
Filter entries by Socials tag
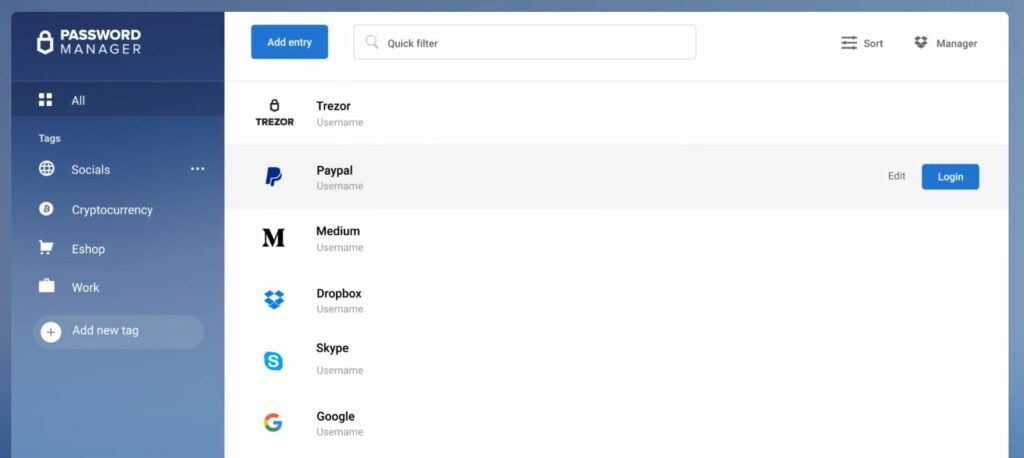tap(91, 169)
